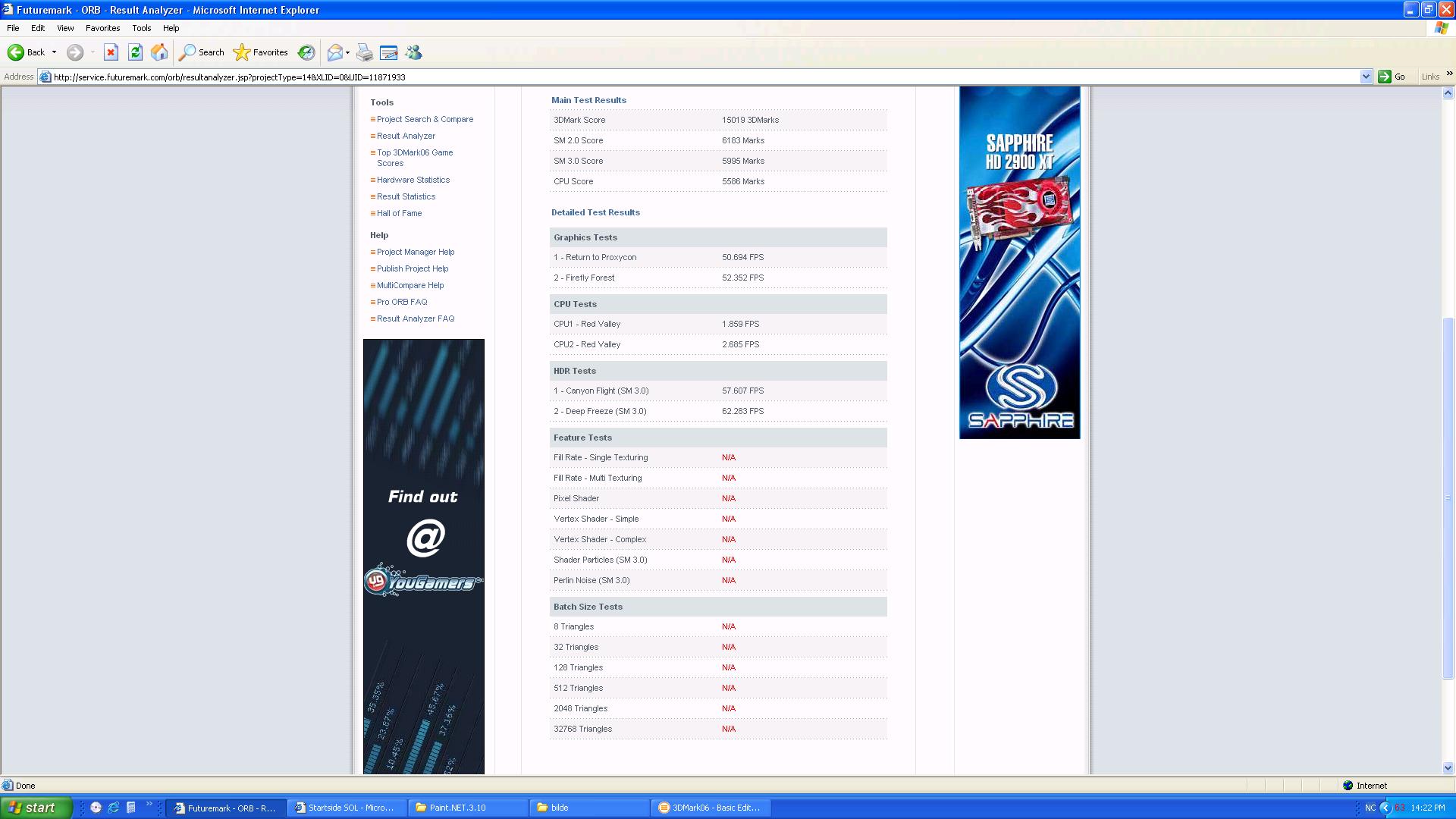This screenshot has width=1456, height=819.
Task: Open the Forward button history dropdown arrow
Action: tap(93, 52)
